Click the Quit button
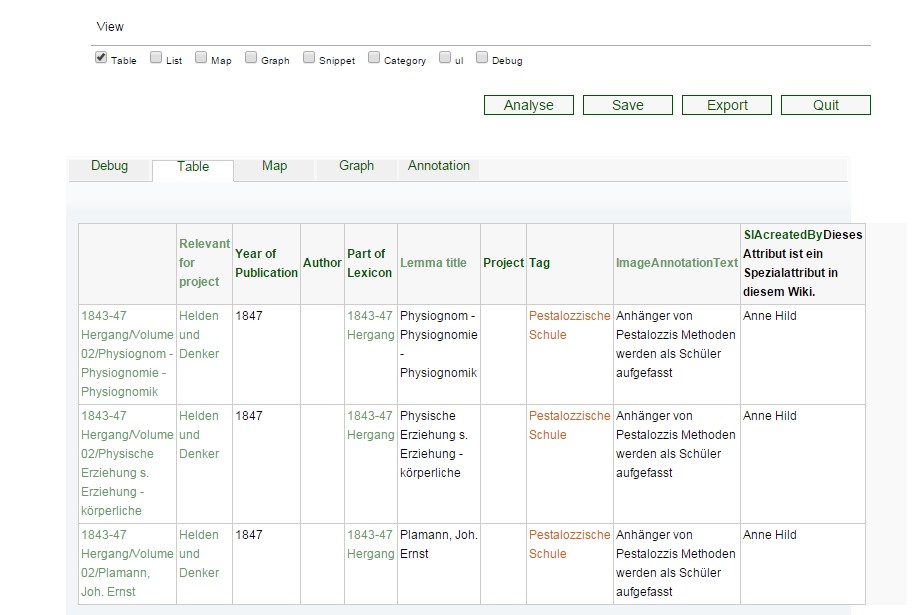The width and height of the screenshot is (920, 615). tap(826, 105)
